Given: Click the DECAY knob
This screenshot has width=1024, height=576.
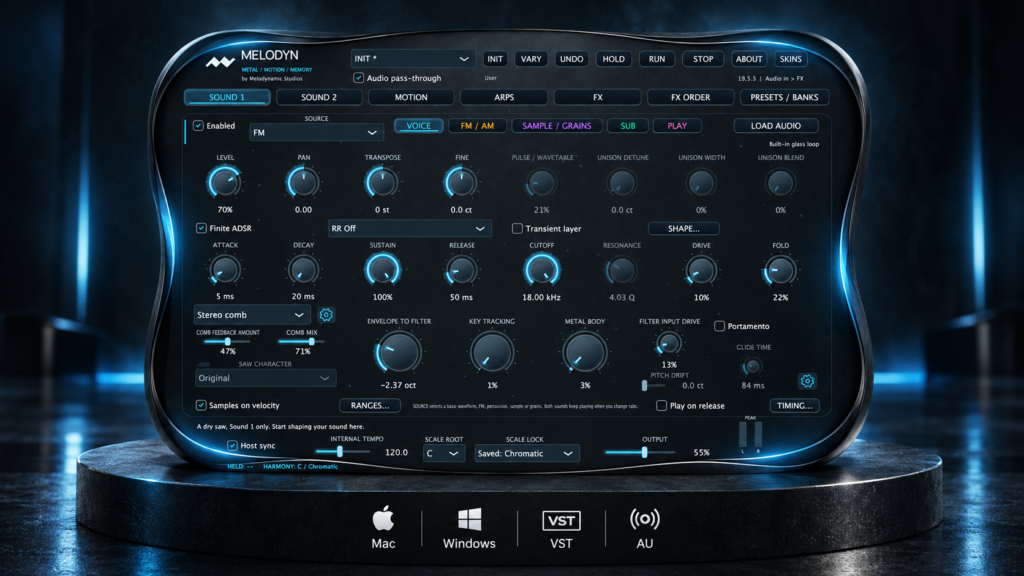Looking at the screenshot, I should (x=303, y=270).
